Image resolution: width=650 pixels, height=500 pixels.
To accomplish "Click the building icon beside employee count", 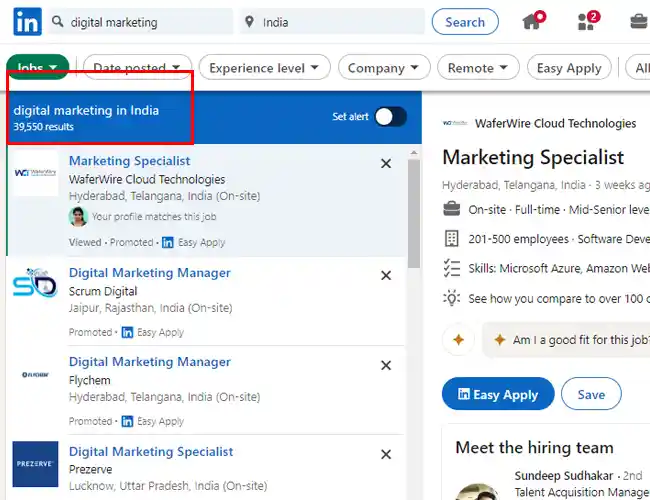I will point(451,239).
